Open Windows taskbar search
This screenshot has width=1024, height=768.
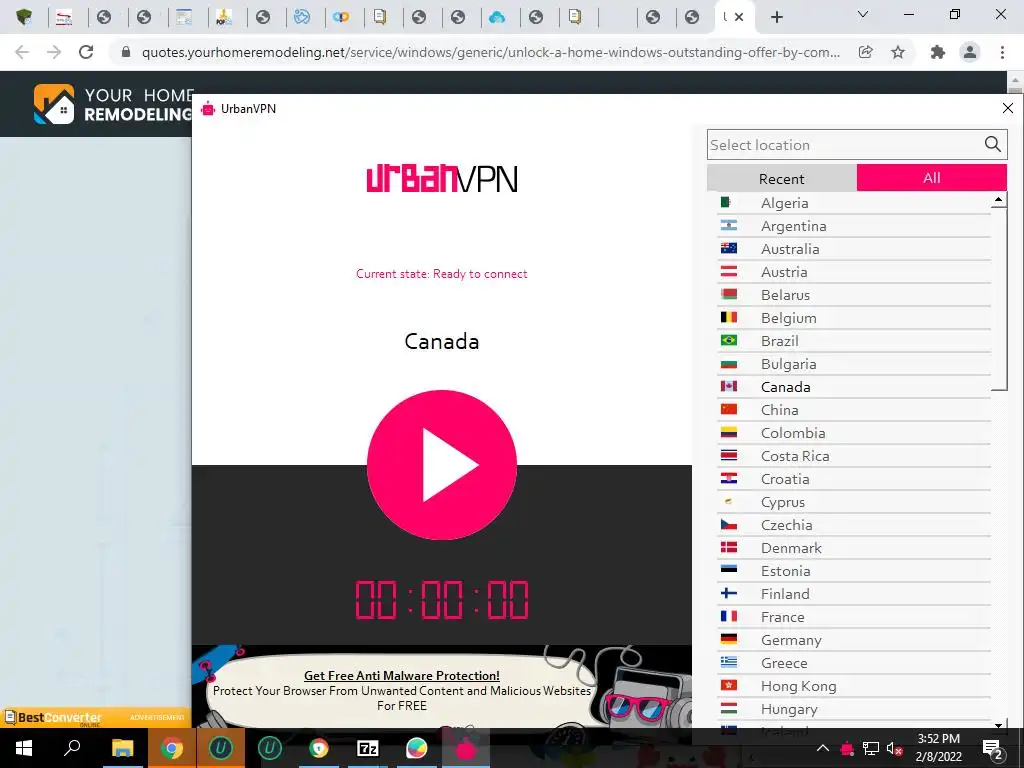click(x=72, y=748)
